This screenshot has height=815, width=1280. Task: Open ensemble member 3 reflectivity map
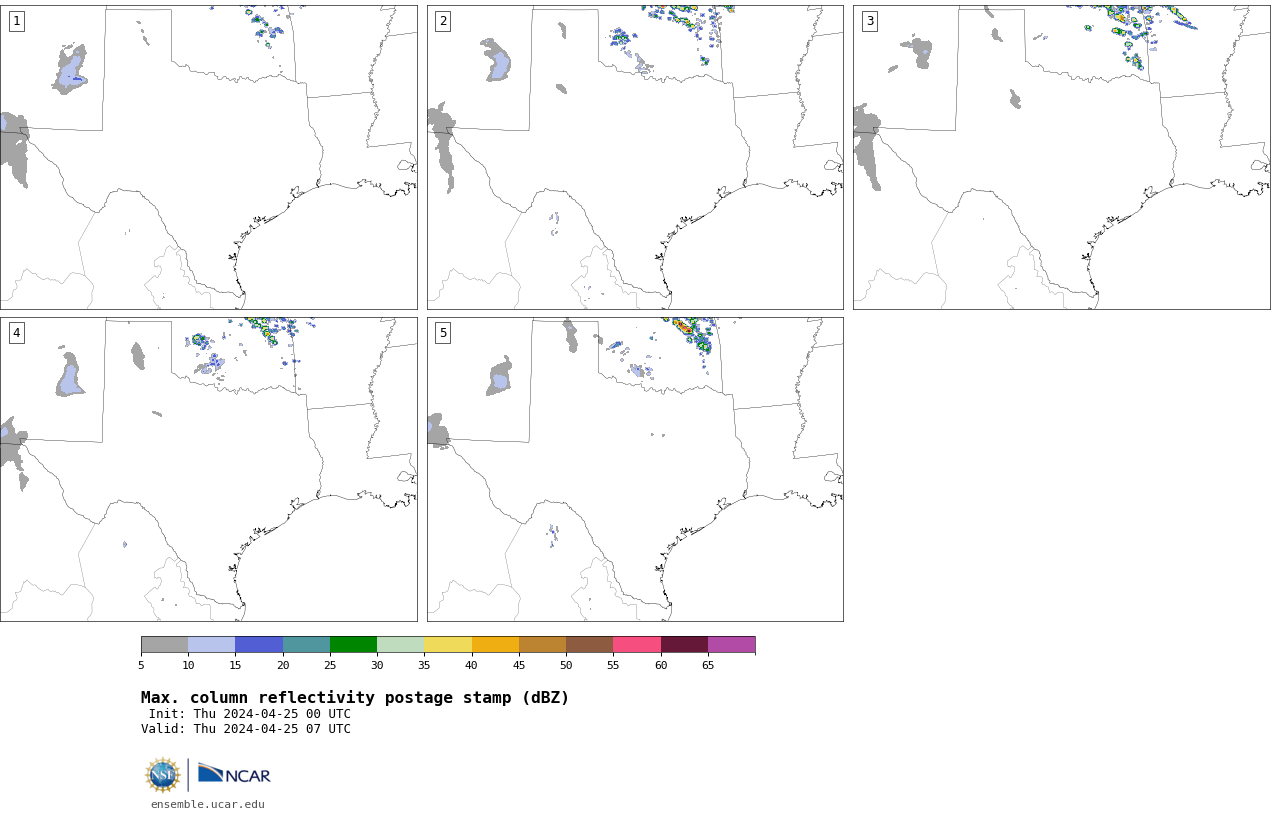(x=1061, y=157)
